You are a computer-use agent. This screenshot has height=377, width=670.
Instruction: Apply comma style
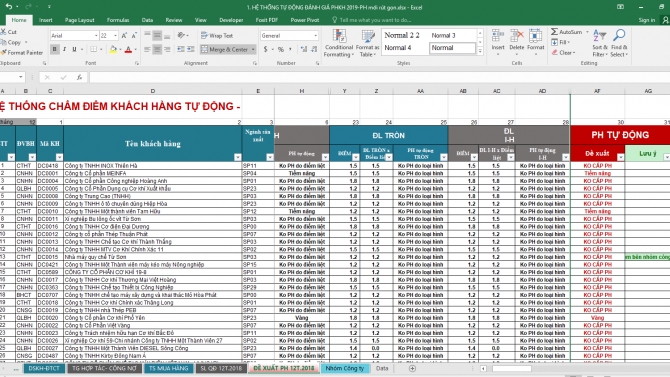pos(291,49)
